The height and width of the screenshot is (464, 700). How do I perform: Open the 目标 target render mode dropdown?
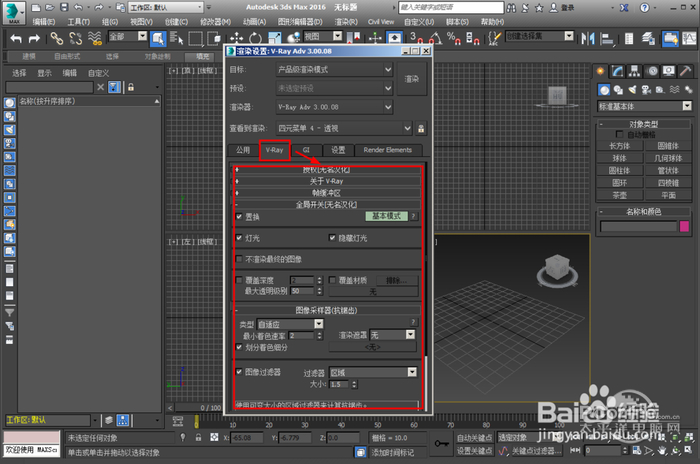pos(334,70)
